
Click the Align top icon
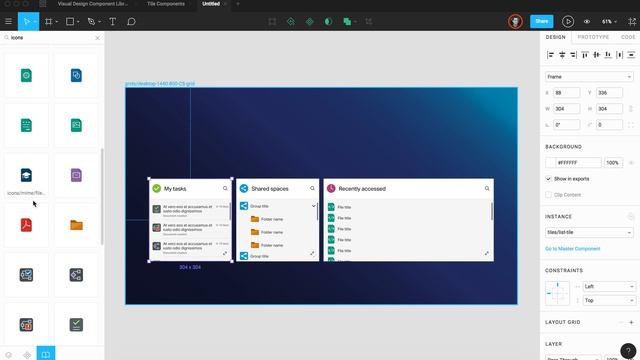(x=585, y=55)
